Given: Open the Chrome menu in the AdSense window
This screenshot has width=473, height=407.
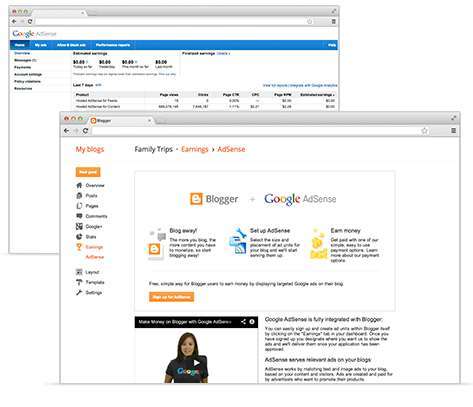Looking at the screenshot, I should pos(333,21).
